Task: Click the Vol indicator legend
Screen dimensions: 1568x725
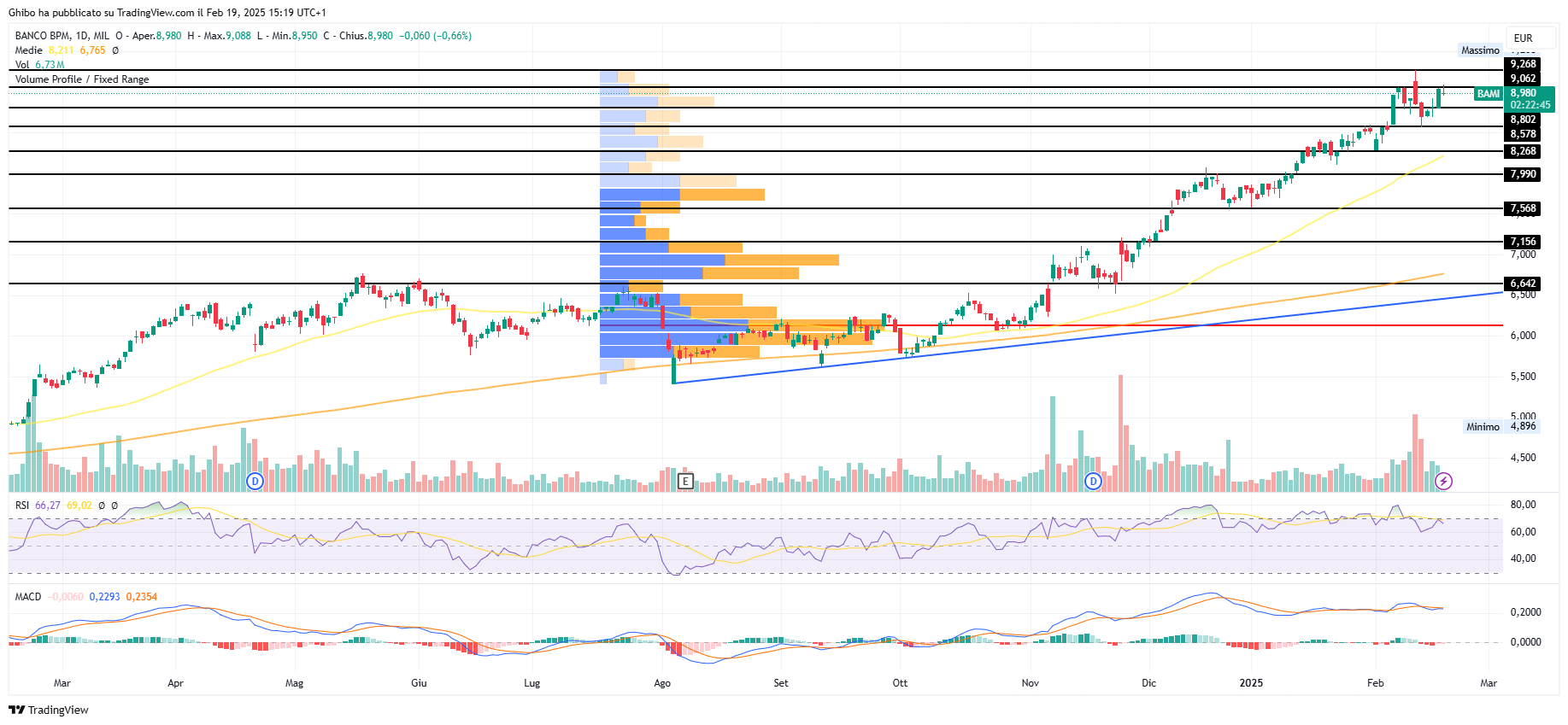Action: tap(21, 65)
